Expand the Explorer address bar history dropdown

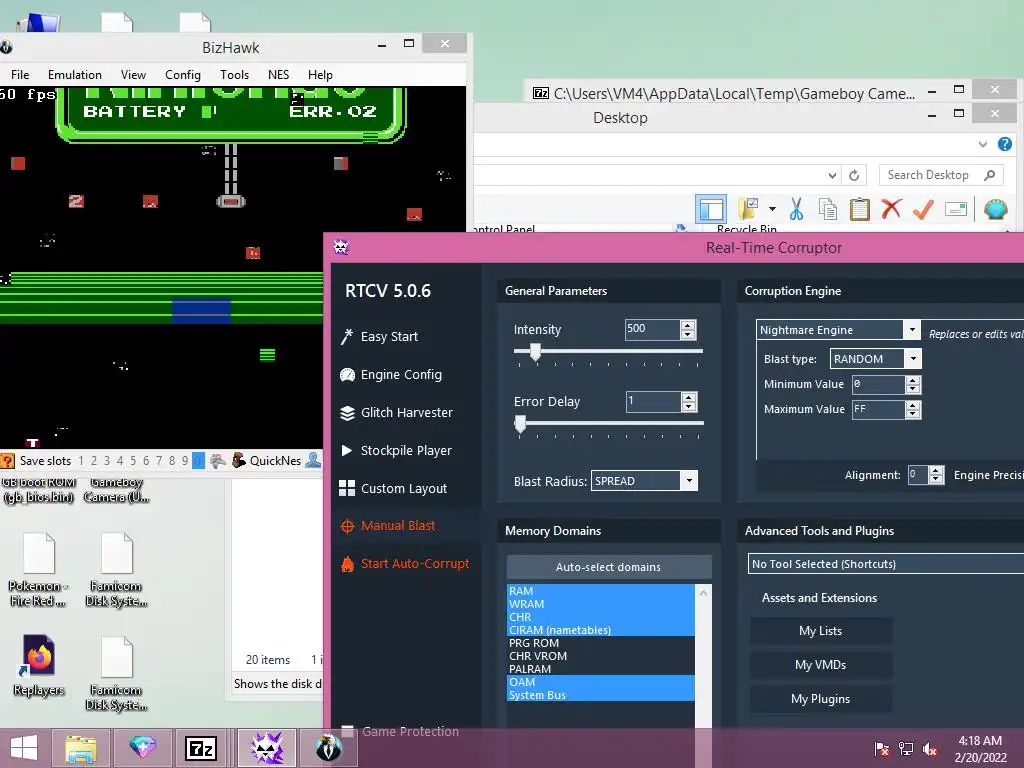(832, 175)
